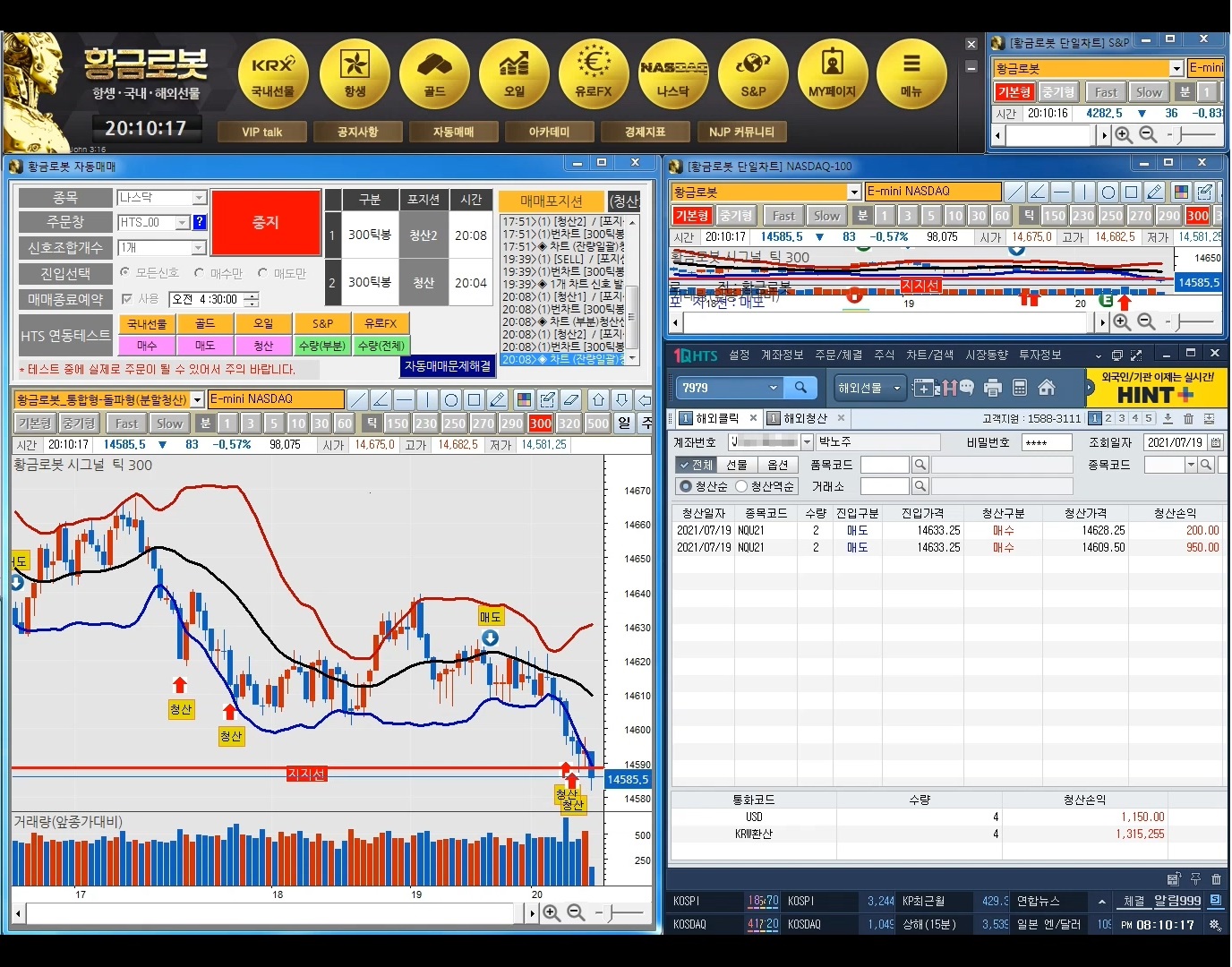Click the 공지사항 button

[x=357, y=133]
